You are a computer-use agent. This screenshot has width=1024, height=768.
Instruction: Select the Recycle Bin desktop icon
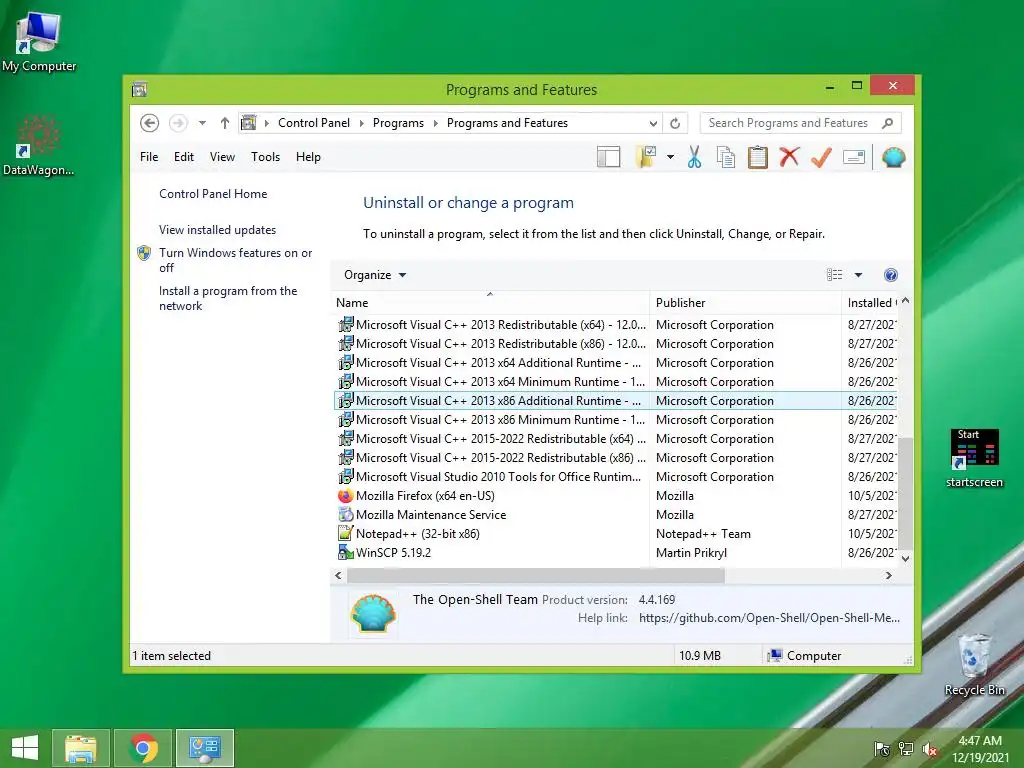pyautogui.click(x=974, y=664)
